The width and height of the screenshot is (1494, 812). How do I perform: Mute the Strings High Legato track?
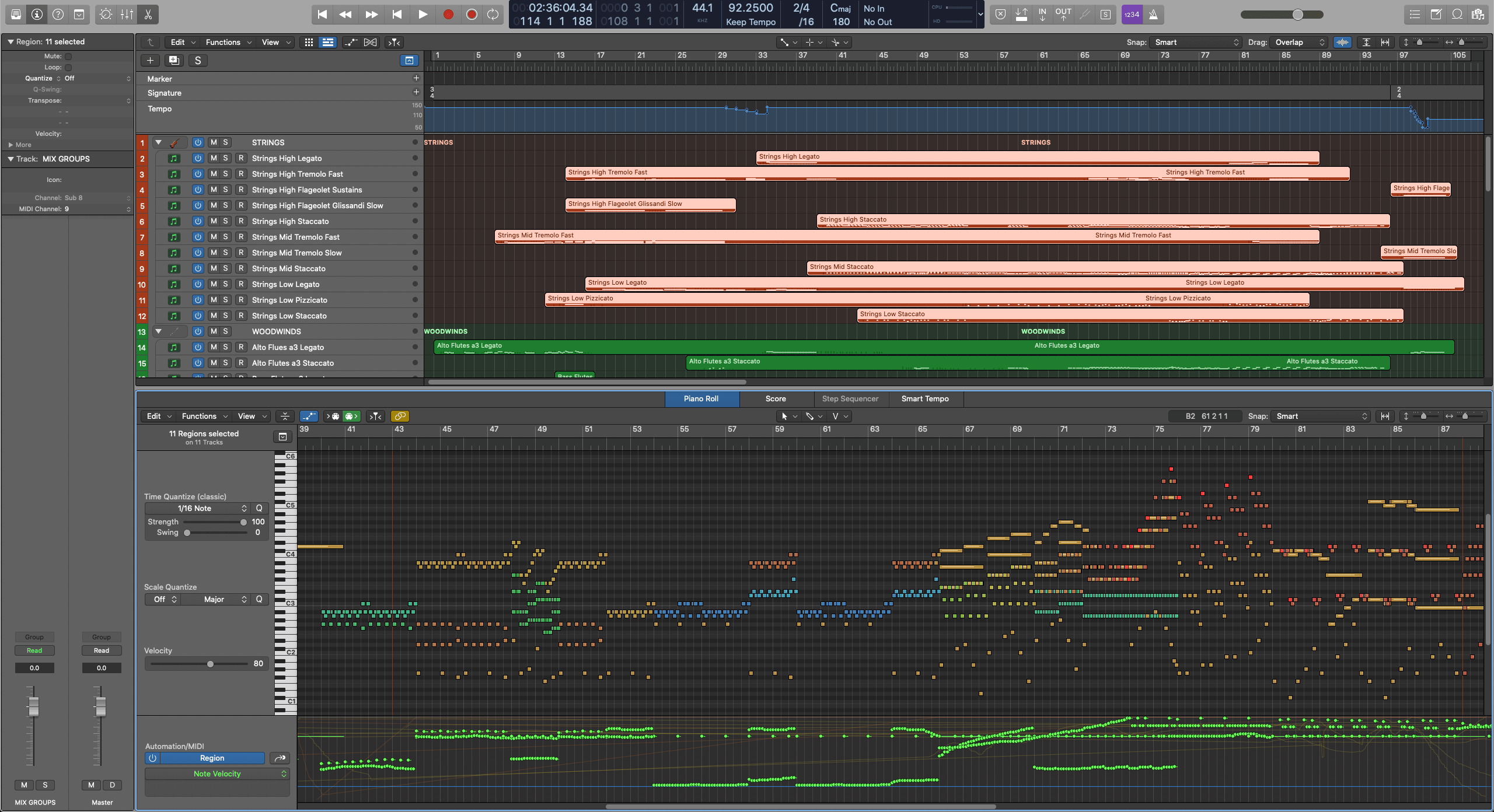click(x=214, y=158)
